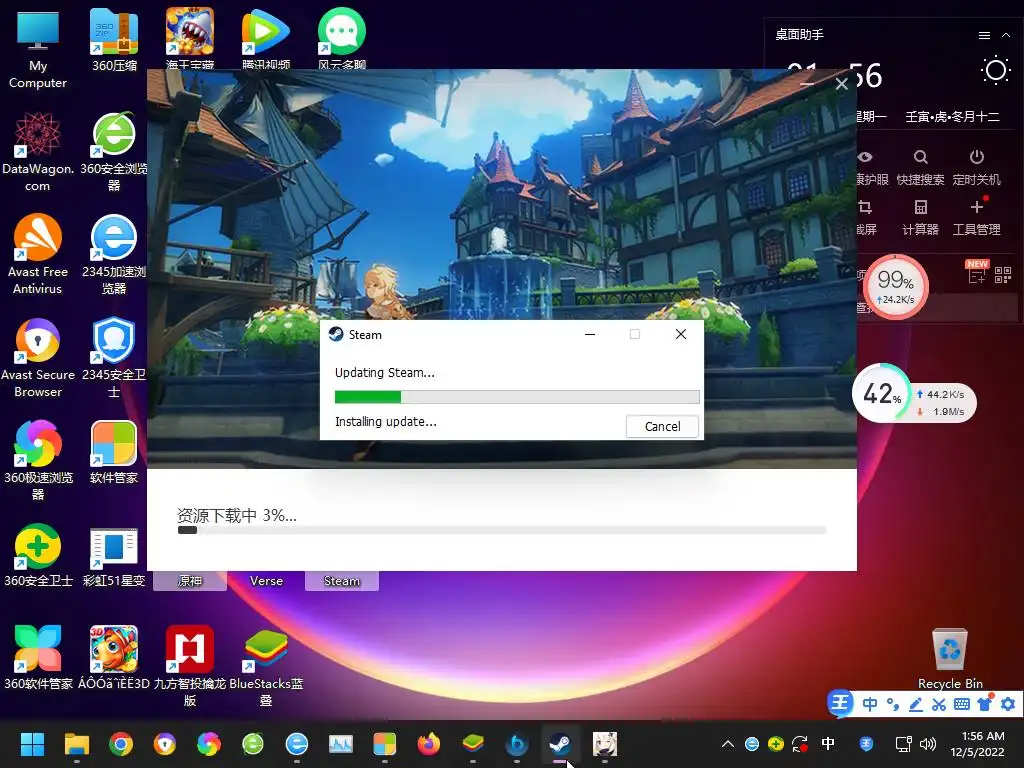
Task: Open 快捷搜索 in desktop assistant
Action: click(x=920, y=167)
